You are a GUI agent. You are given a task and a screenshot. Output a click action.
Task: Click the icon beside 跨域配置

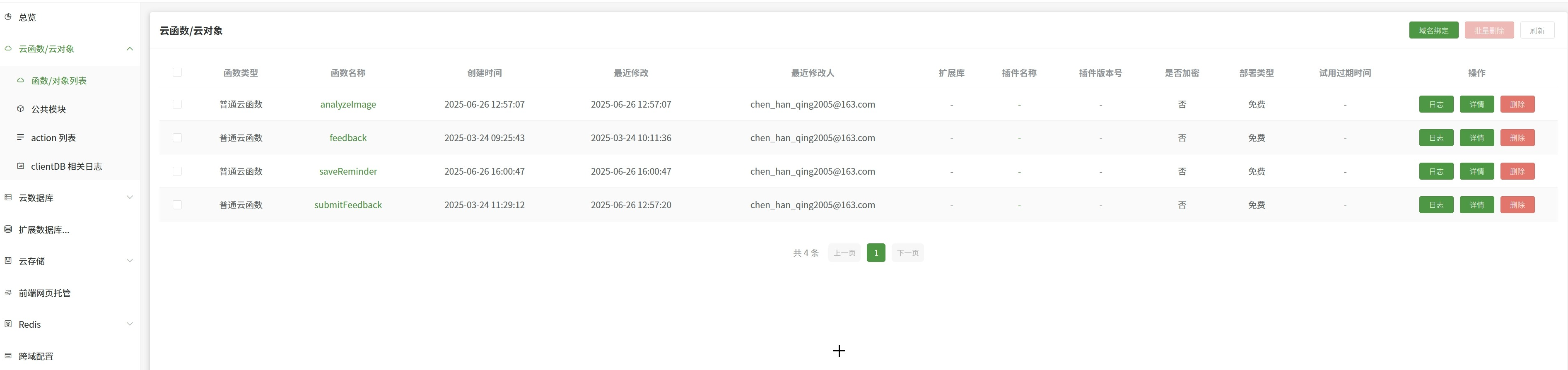point(8,356)
